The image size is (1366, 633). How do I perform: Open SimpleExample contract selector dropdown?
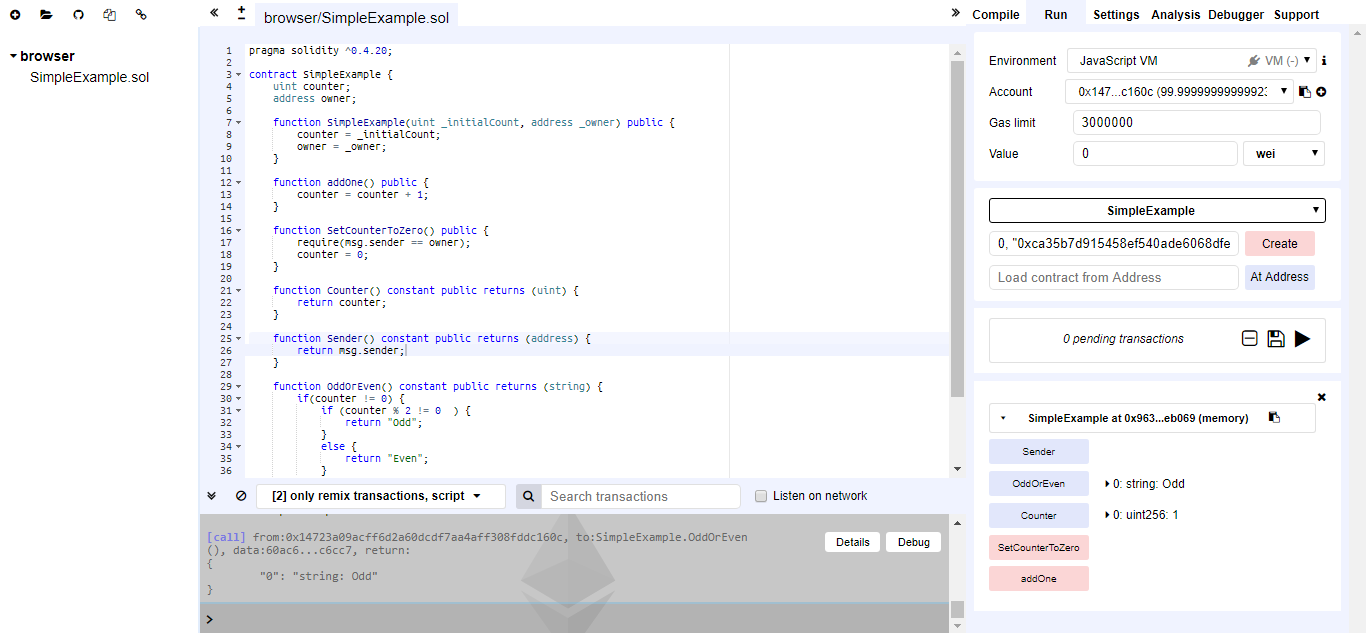pos(1157,211)
